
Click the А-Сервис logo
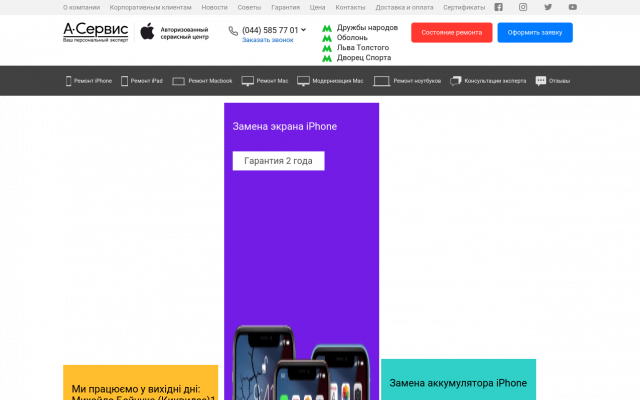(x=96, y=32)
